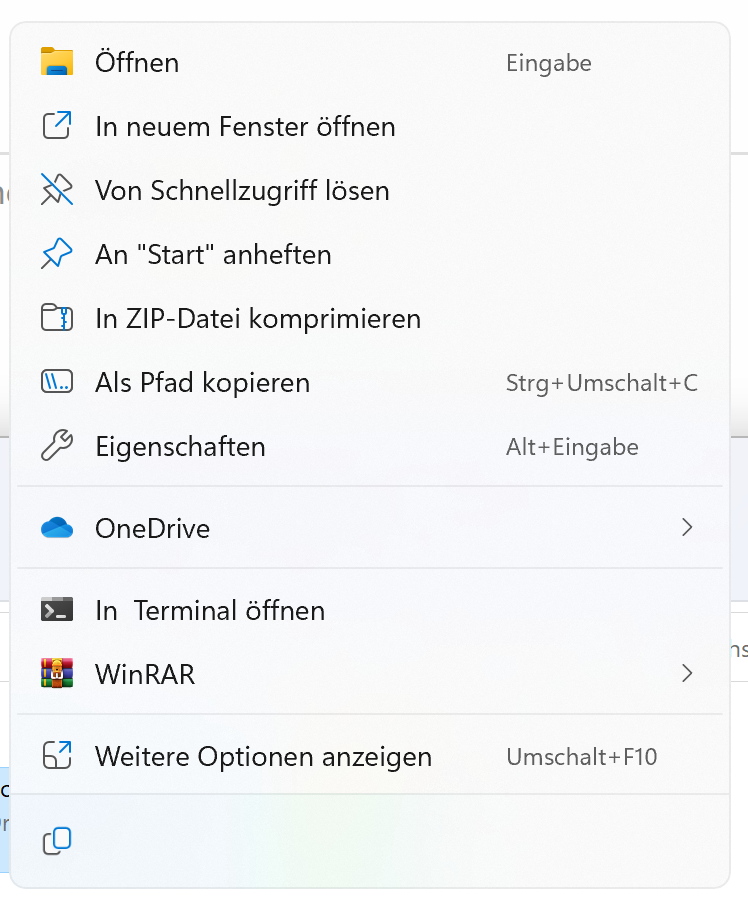Select "In neuem Fenster öffnen"
Screen dimensions: 748x907
coord(245,127)
